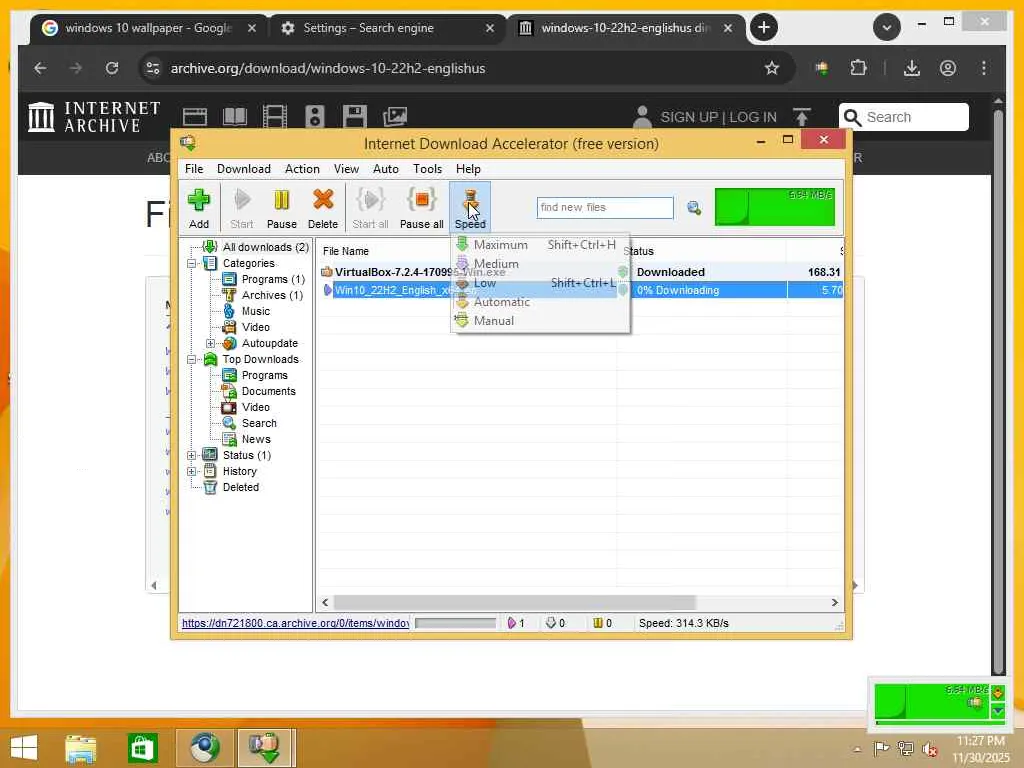1024x768 pixels.
Task: Choose Manual speed from the Speed menu
Action: pos(539,321)
